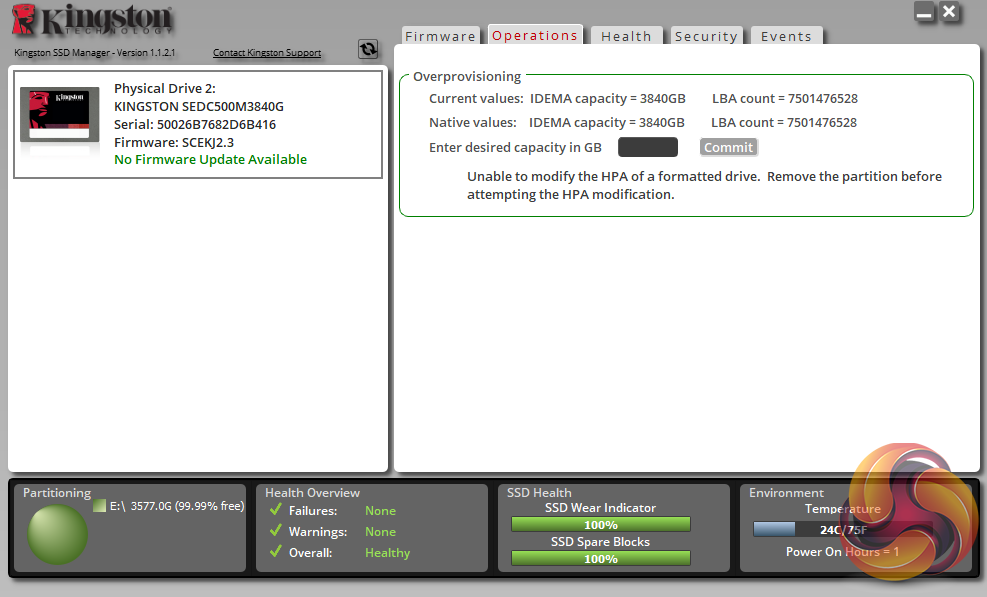The width and height of the screenshot is (987, 597).
Task: Click the 'Partitioning' panel heading
Action: point(57,493)
